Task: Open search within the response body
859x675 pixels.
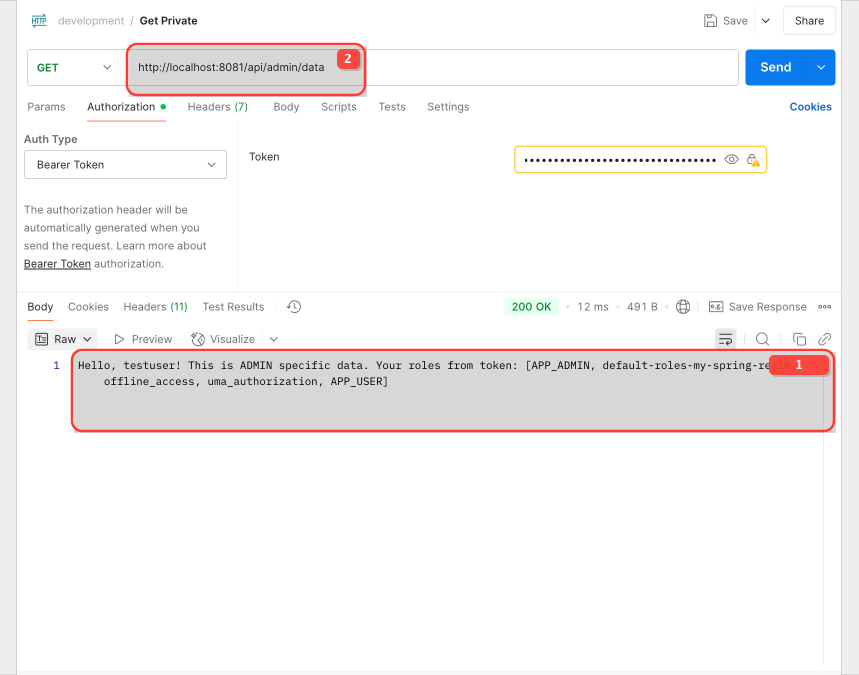Action: [x=762, y=338]
